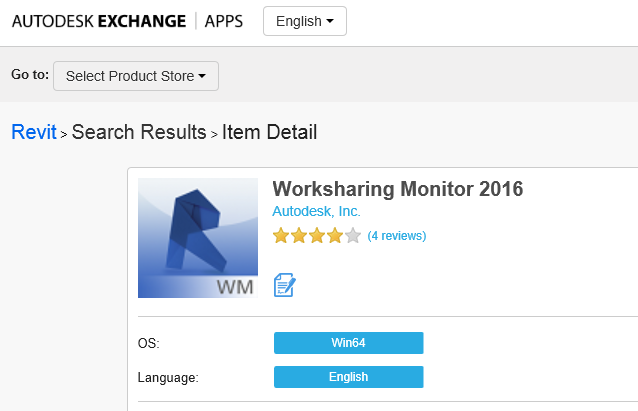Click the Item Detail breadcrumb text
This screenshot has width=638, height=411.
click(x=269, y=132)
